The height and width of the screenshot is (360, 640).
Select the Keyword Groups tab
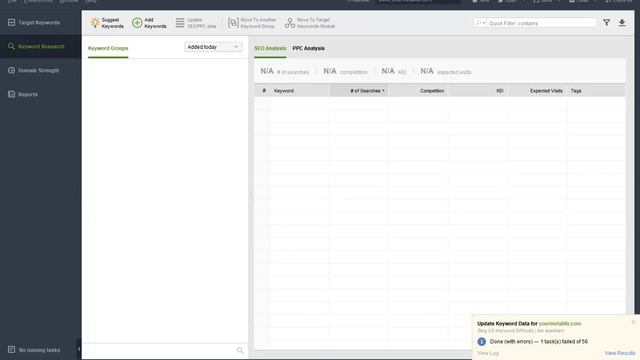click(108, 48)
